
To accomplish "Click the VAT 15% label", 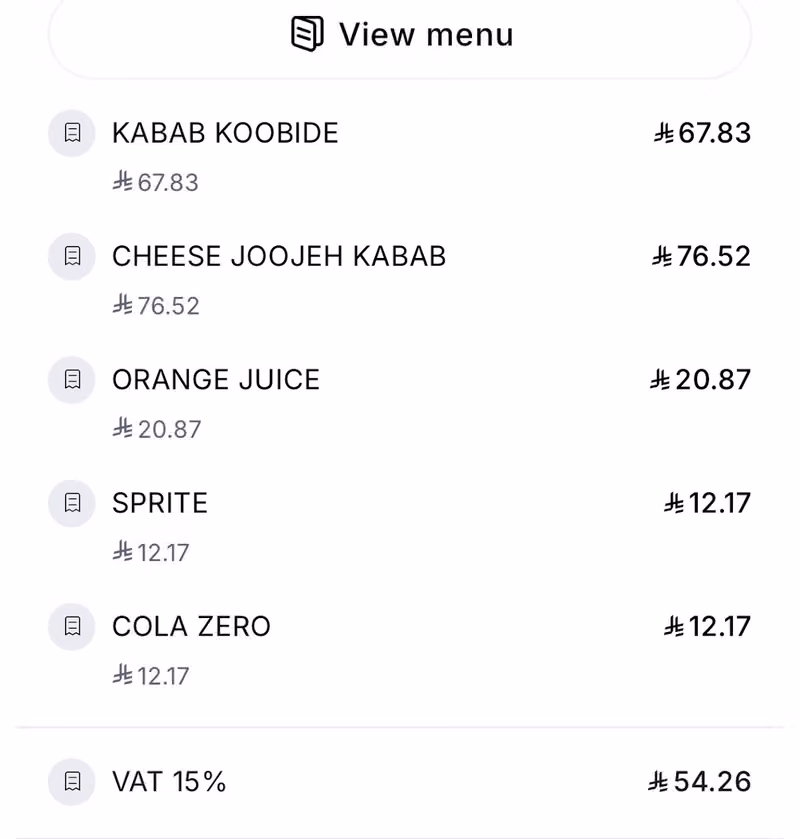I will click(169, 782).
